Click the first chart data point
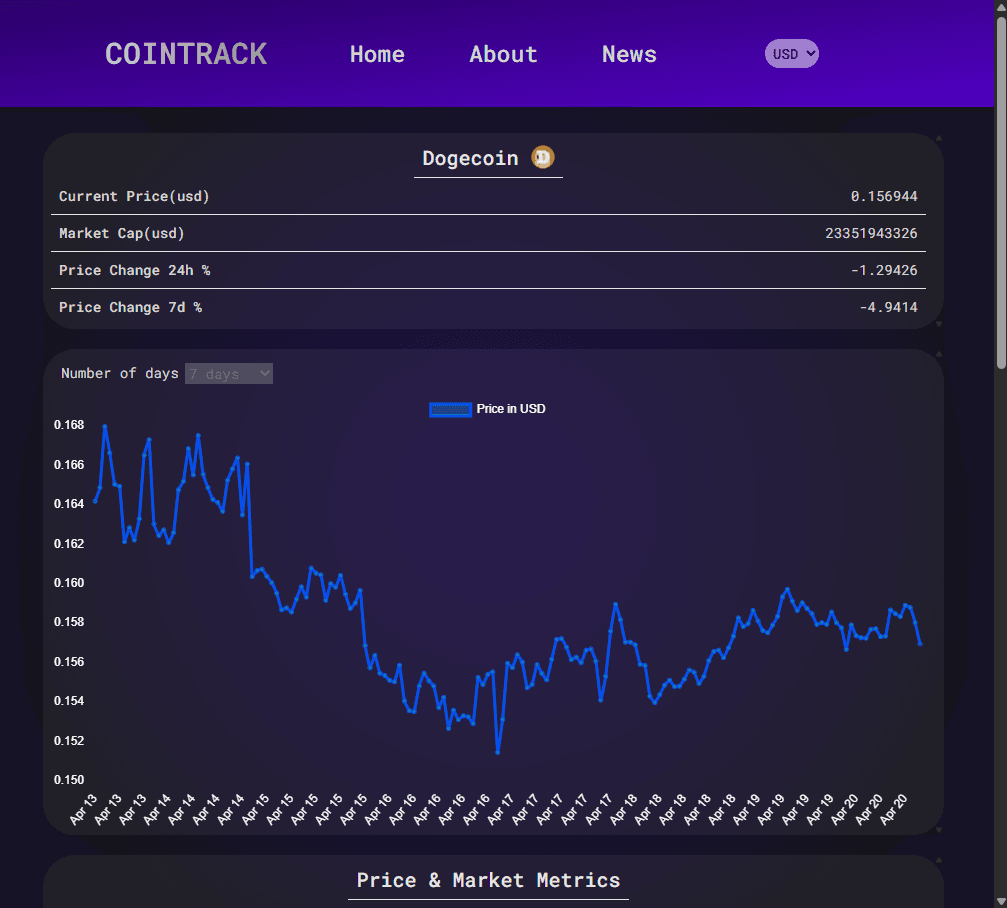This screenshot has width=1007, height=908. pyautogui.click(x=95, y=501)
